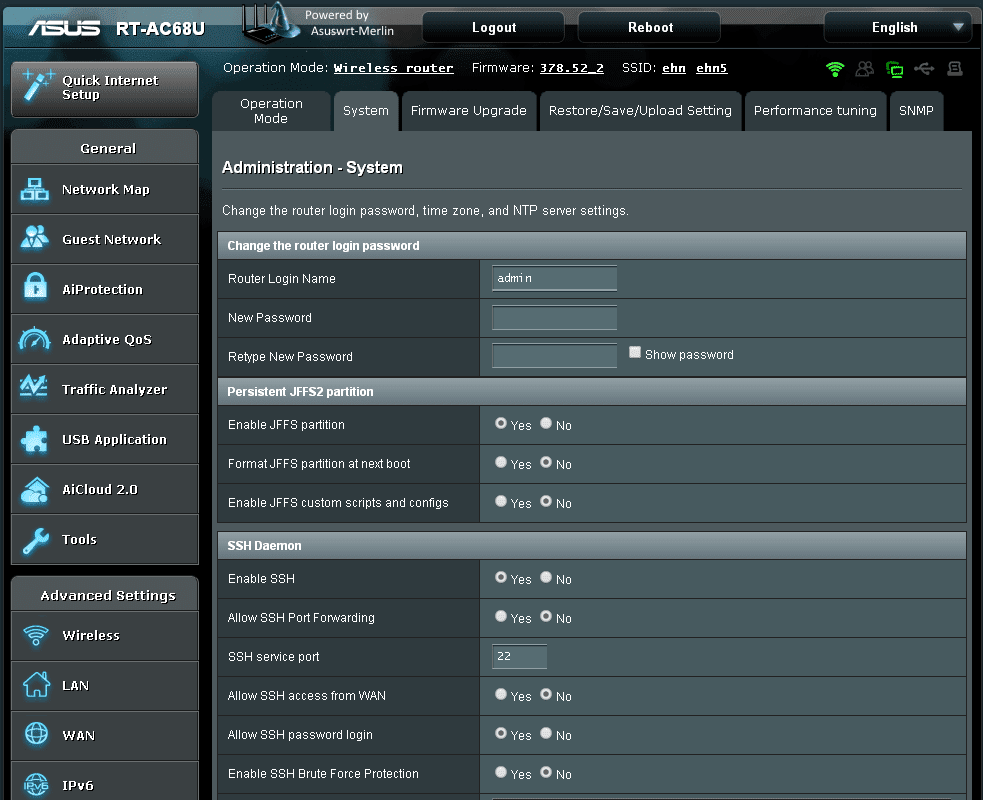This screenshot has width=983, height=800.
Task: Open the English language dropdown
Action: [896, 27]
